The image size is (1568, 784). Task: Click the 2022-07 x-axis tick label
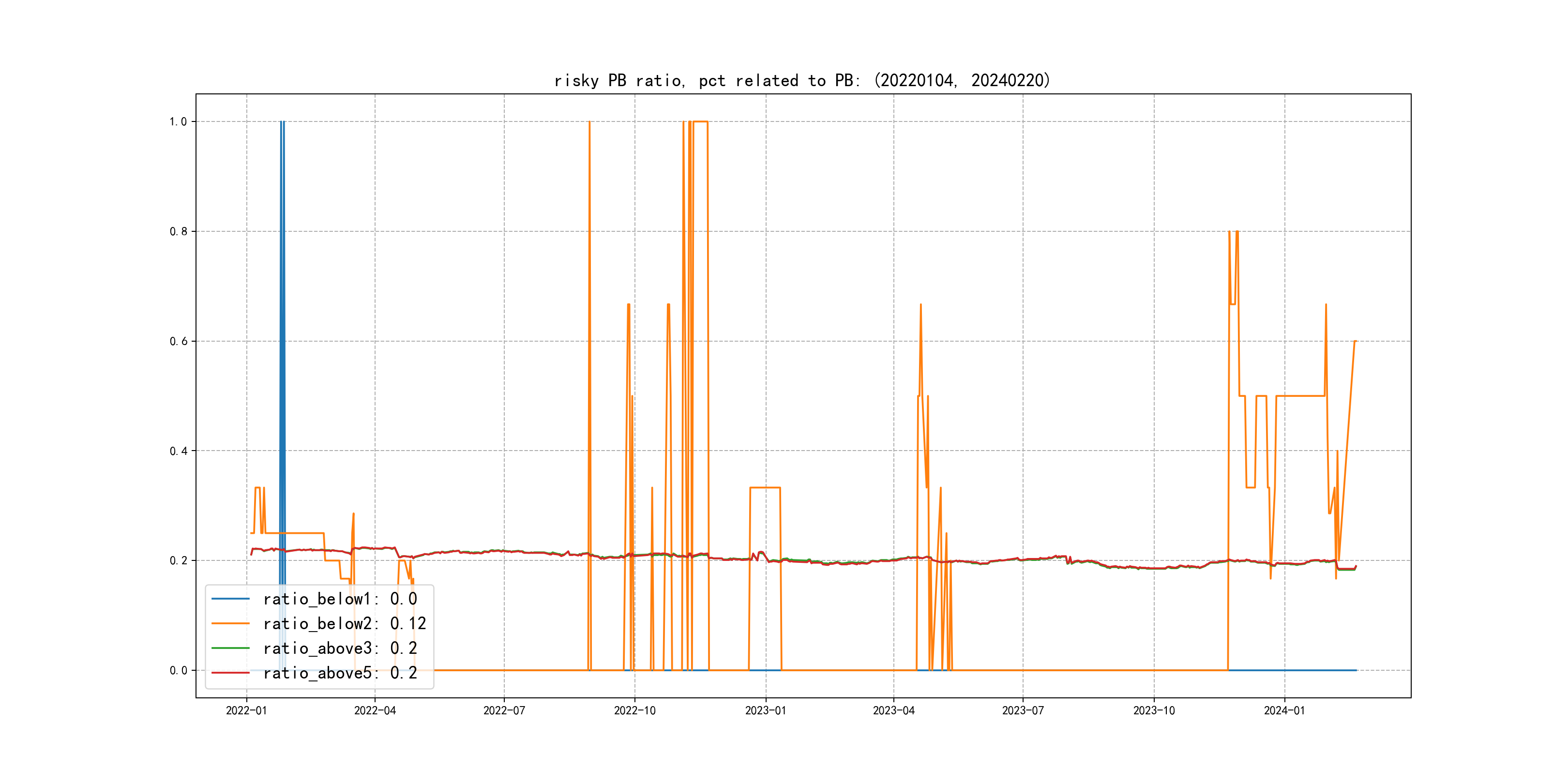504,710
